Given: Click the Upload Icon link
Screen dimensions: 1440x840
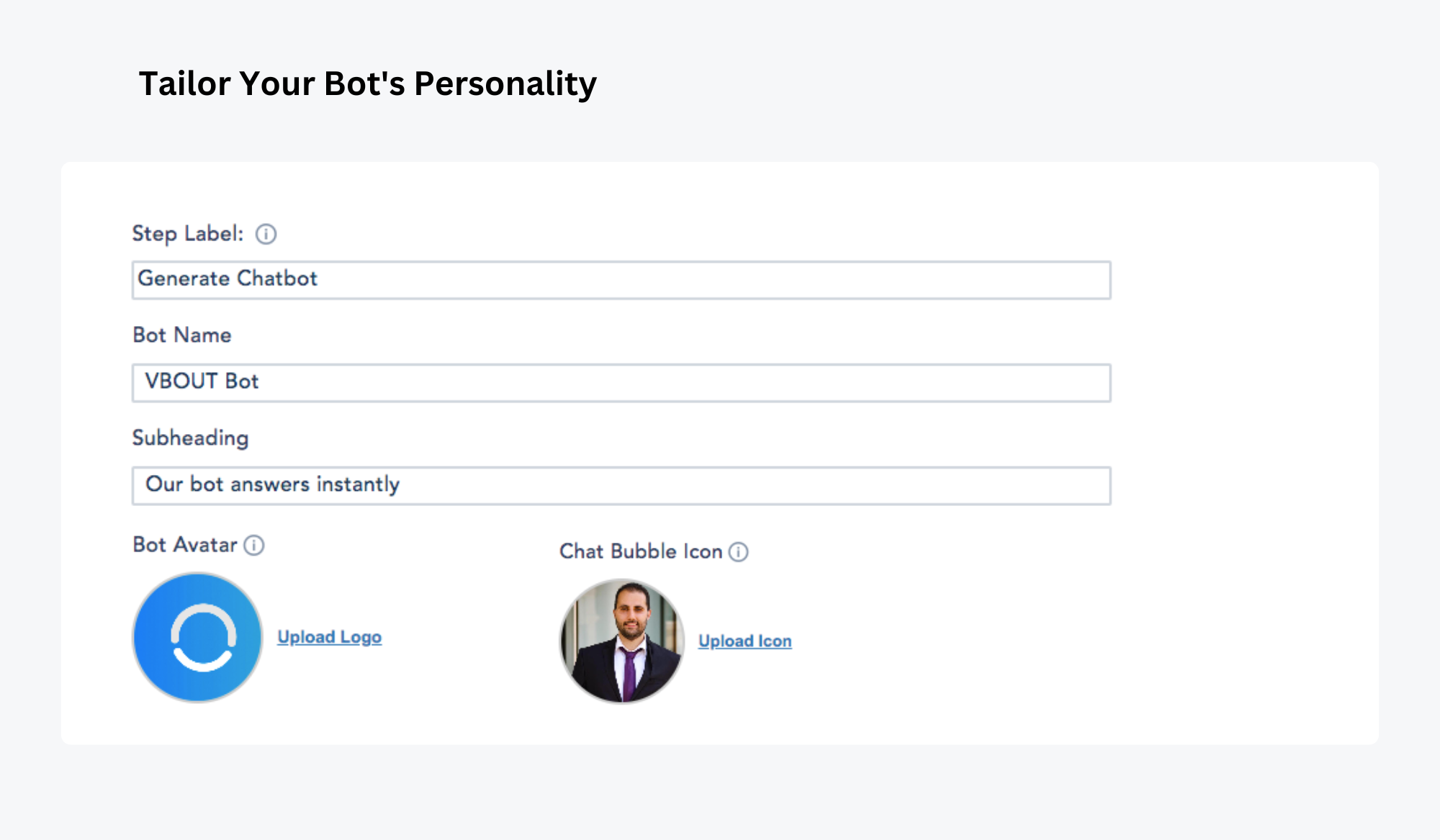Looking at the screenshot, I should coord(745,641).
